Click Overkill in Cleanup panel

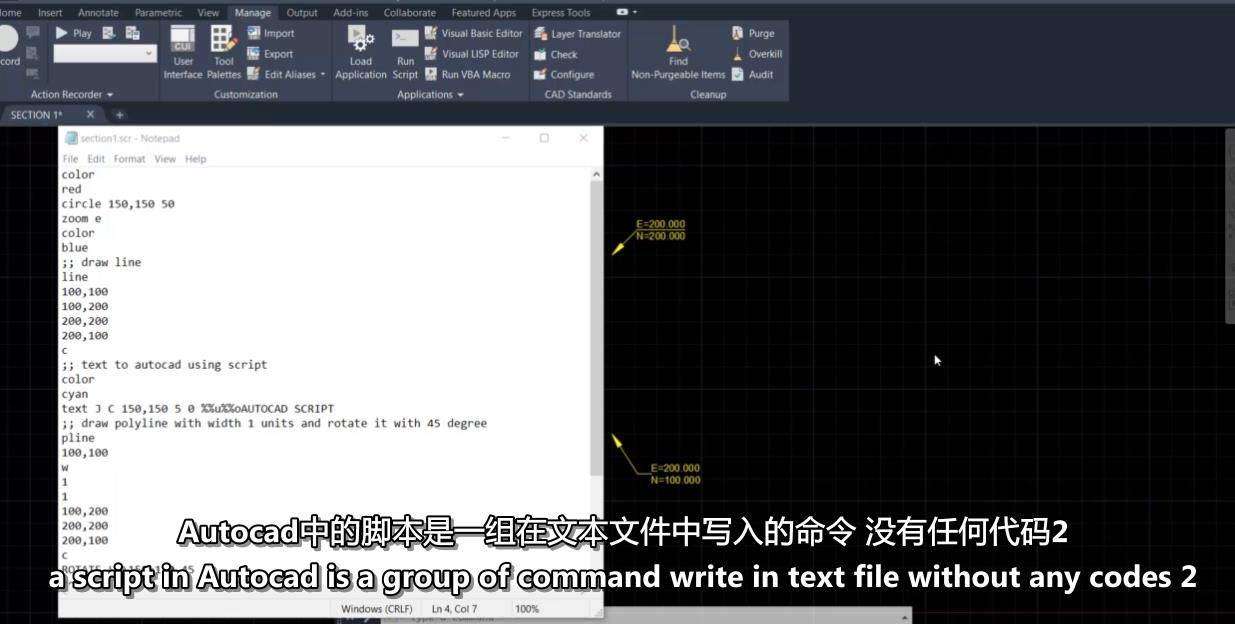pyautogui.click(x=756, y=54)
